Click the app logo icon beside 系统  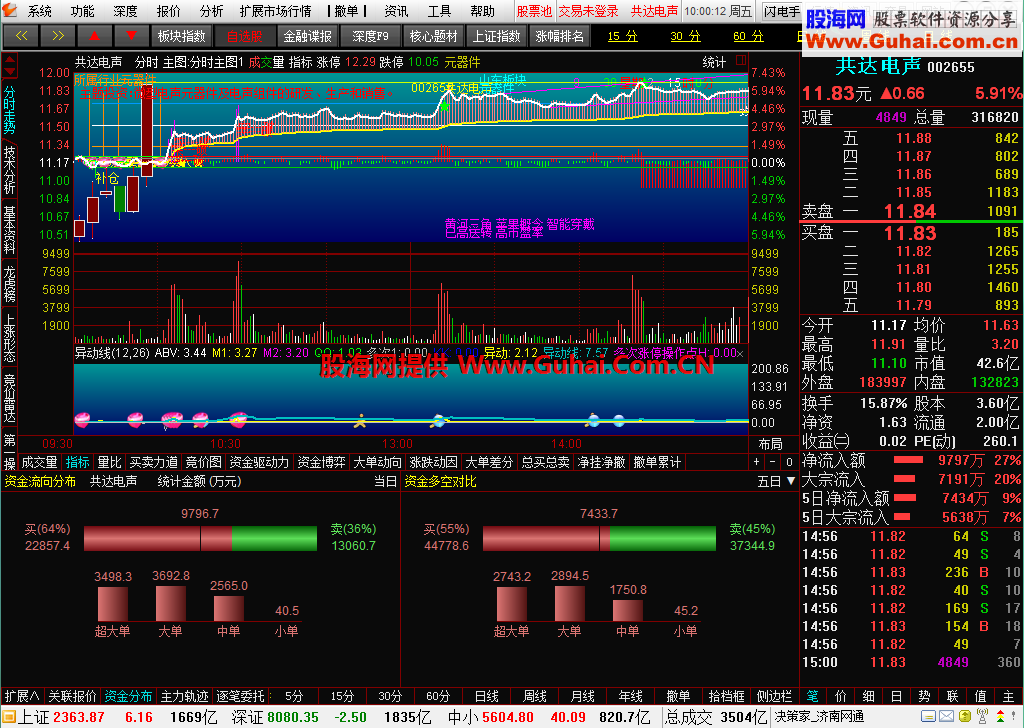(10, 10)
